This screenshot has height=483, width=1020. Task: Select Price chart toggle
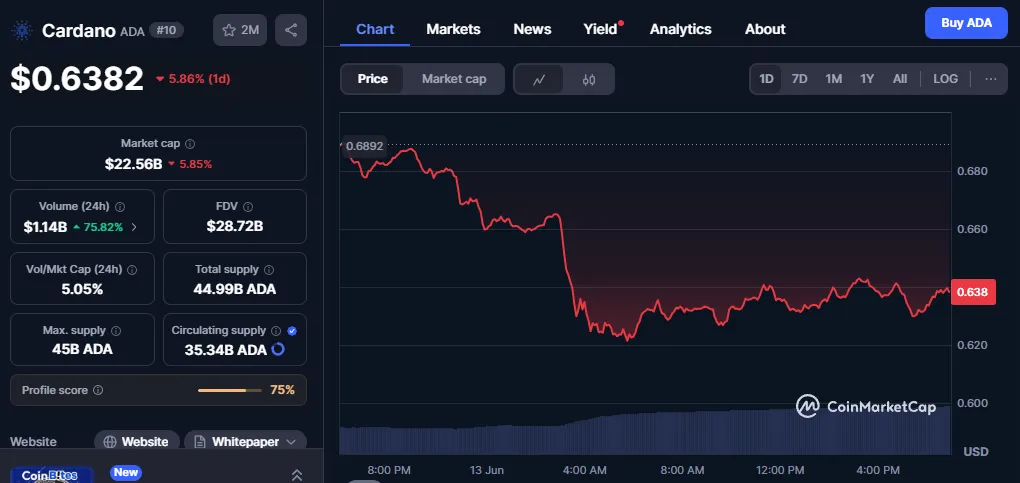[x=373, y=79]
